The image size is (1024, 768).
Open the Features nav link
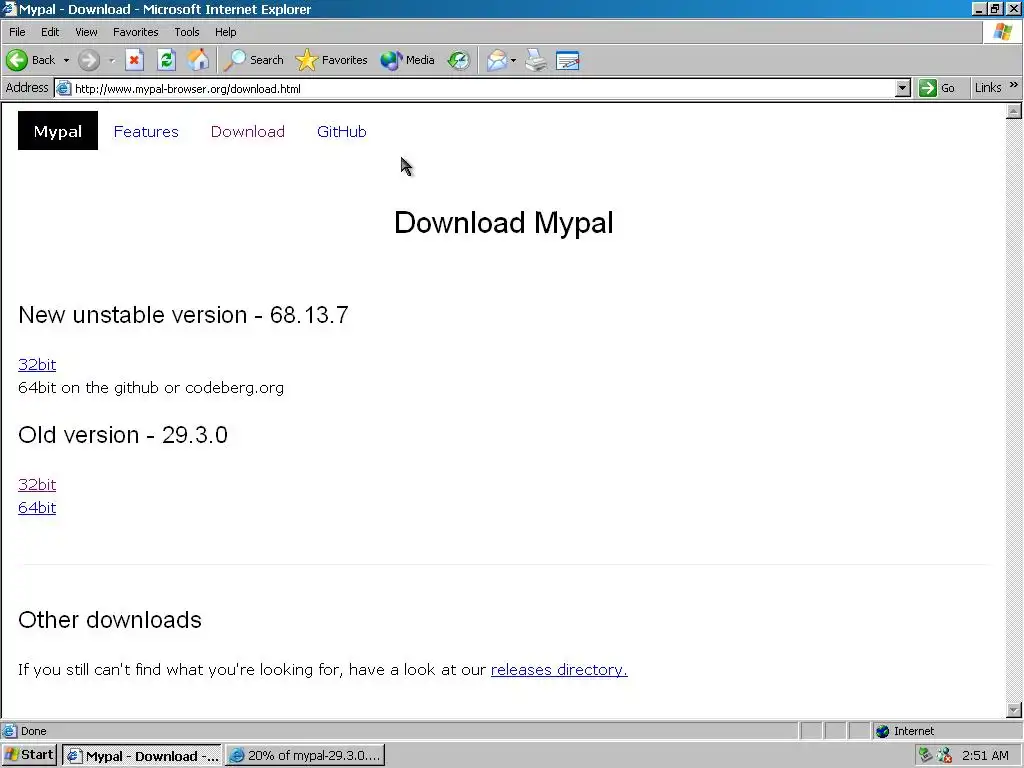(146, 131)
